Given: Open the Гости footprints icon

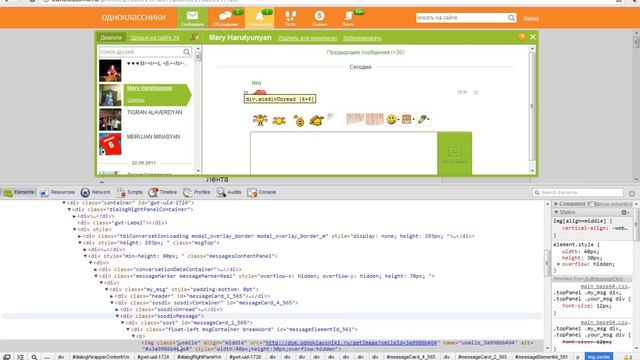Looking at the screenshot, I should [290, 18].
